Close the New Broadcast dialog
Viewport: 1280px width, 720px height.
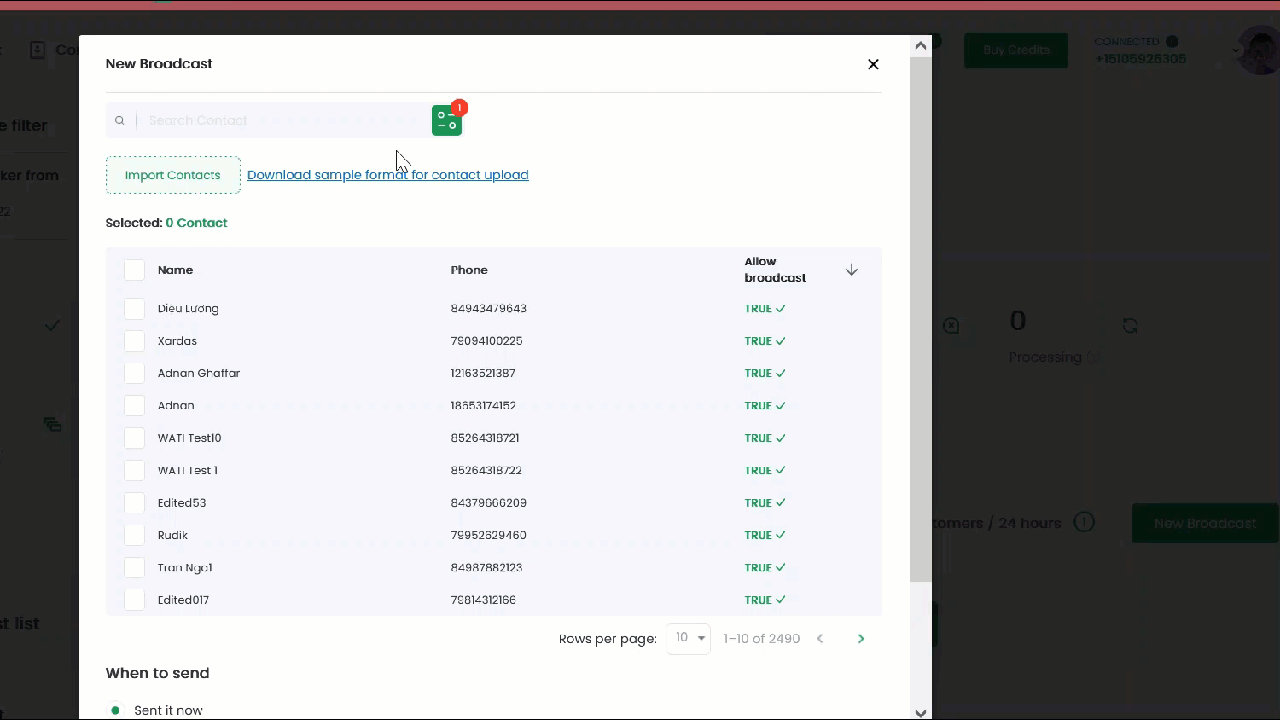(873, 64)
